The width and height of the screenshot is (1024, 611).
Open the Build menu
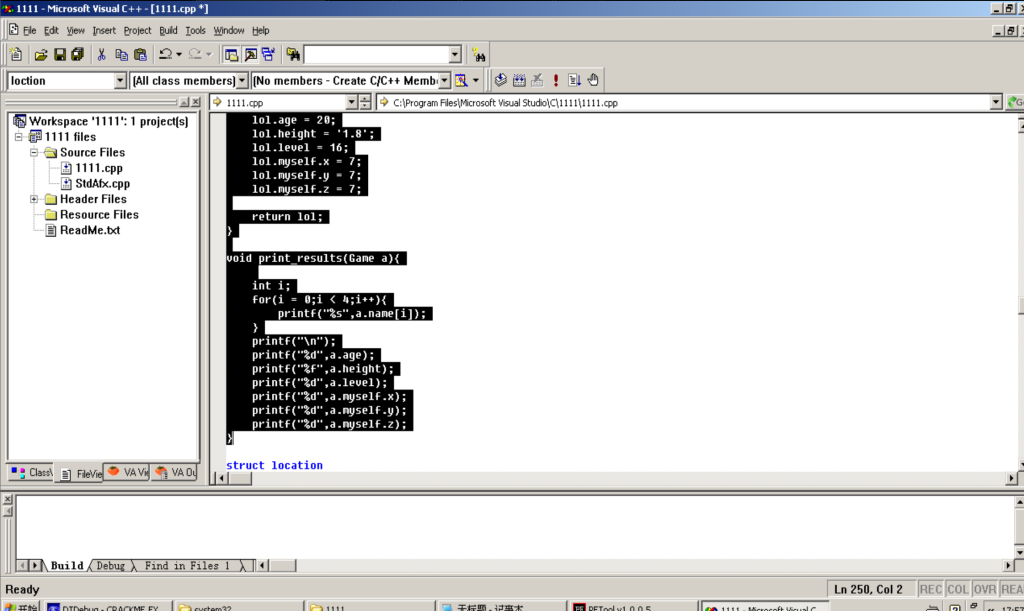[x=168, y=30]
